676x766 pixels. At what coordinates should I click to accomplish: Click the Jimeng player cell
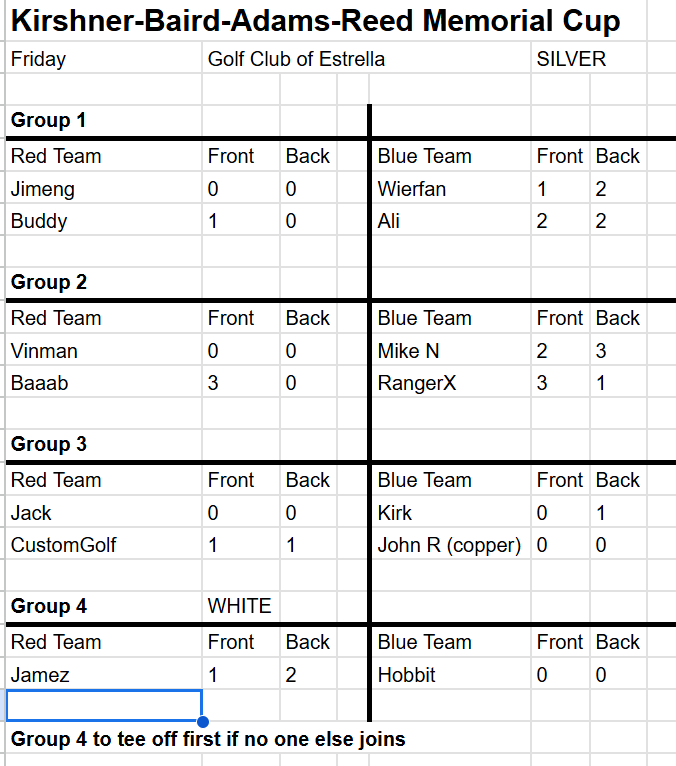[43, 189]
